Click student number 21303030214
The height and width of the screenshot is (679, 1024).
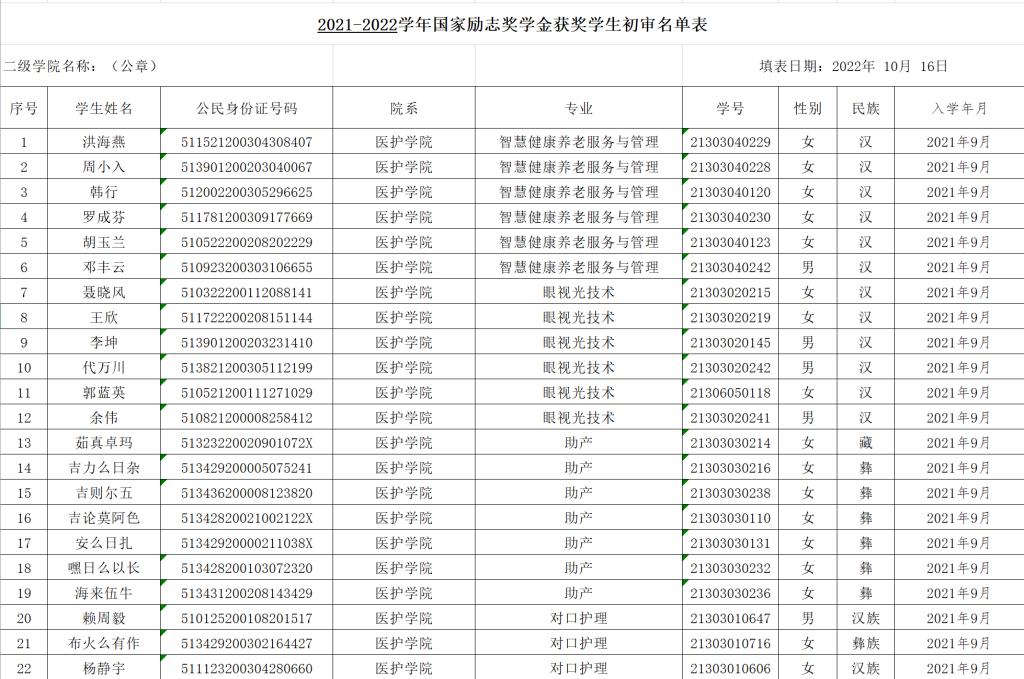[730, 443]
